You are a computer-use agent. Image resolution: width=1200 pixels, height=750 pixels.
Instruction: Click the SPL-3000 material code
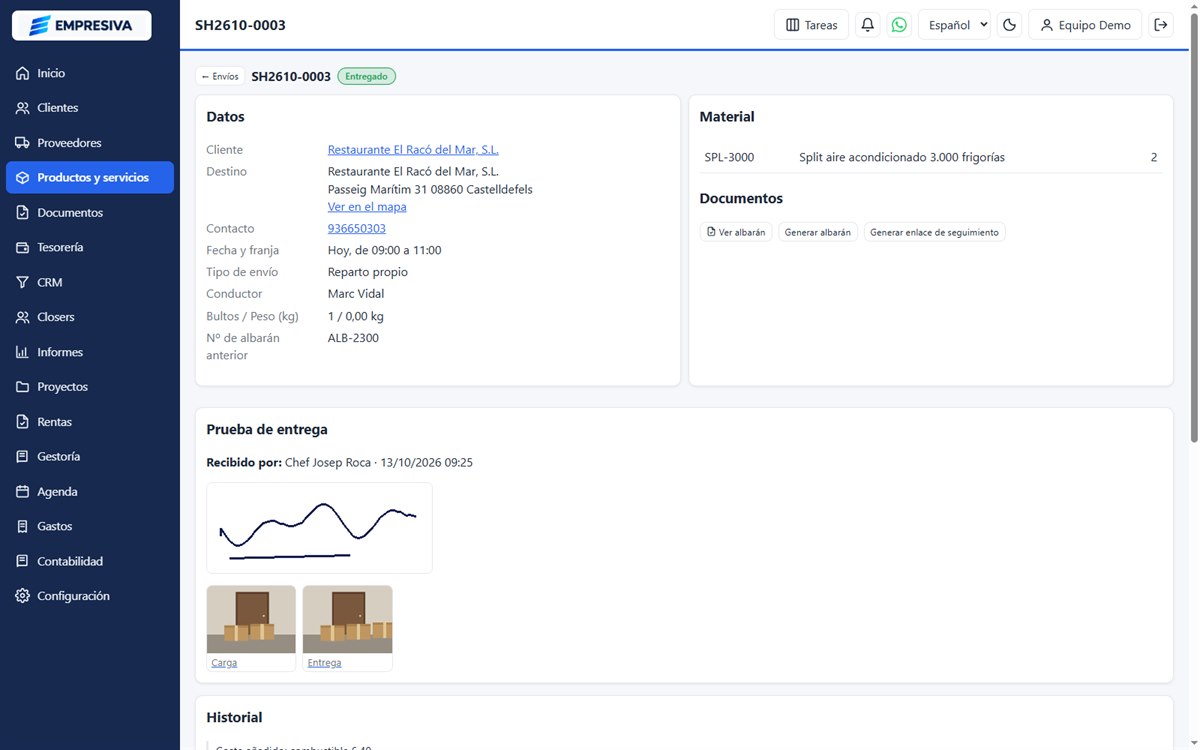point(729,157)
